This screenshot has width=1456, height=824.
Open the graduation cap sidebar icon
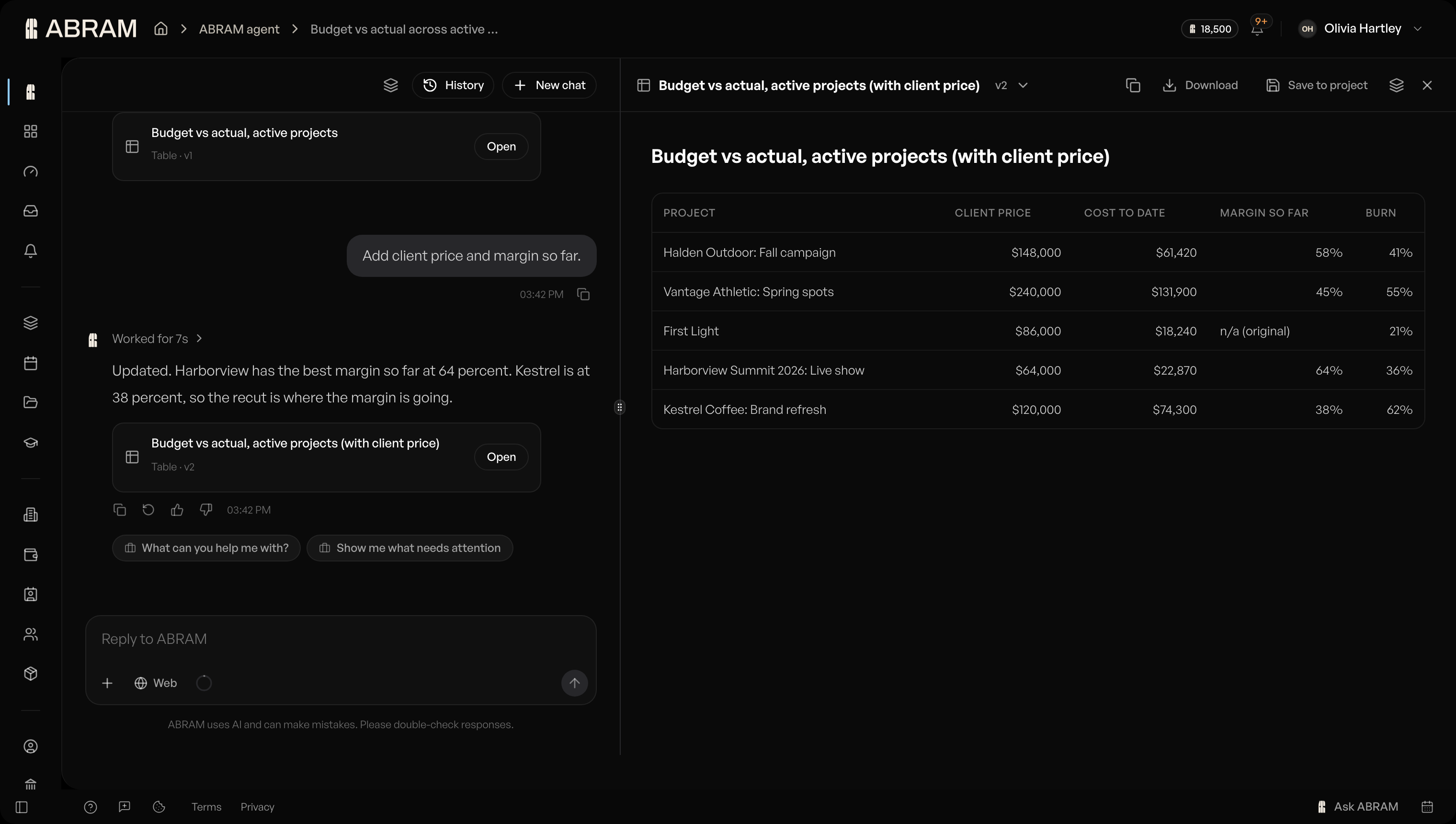click(x=31, y=442)
